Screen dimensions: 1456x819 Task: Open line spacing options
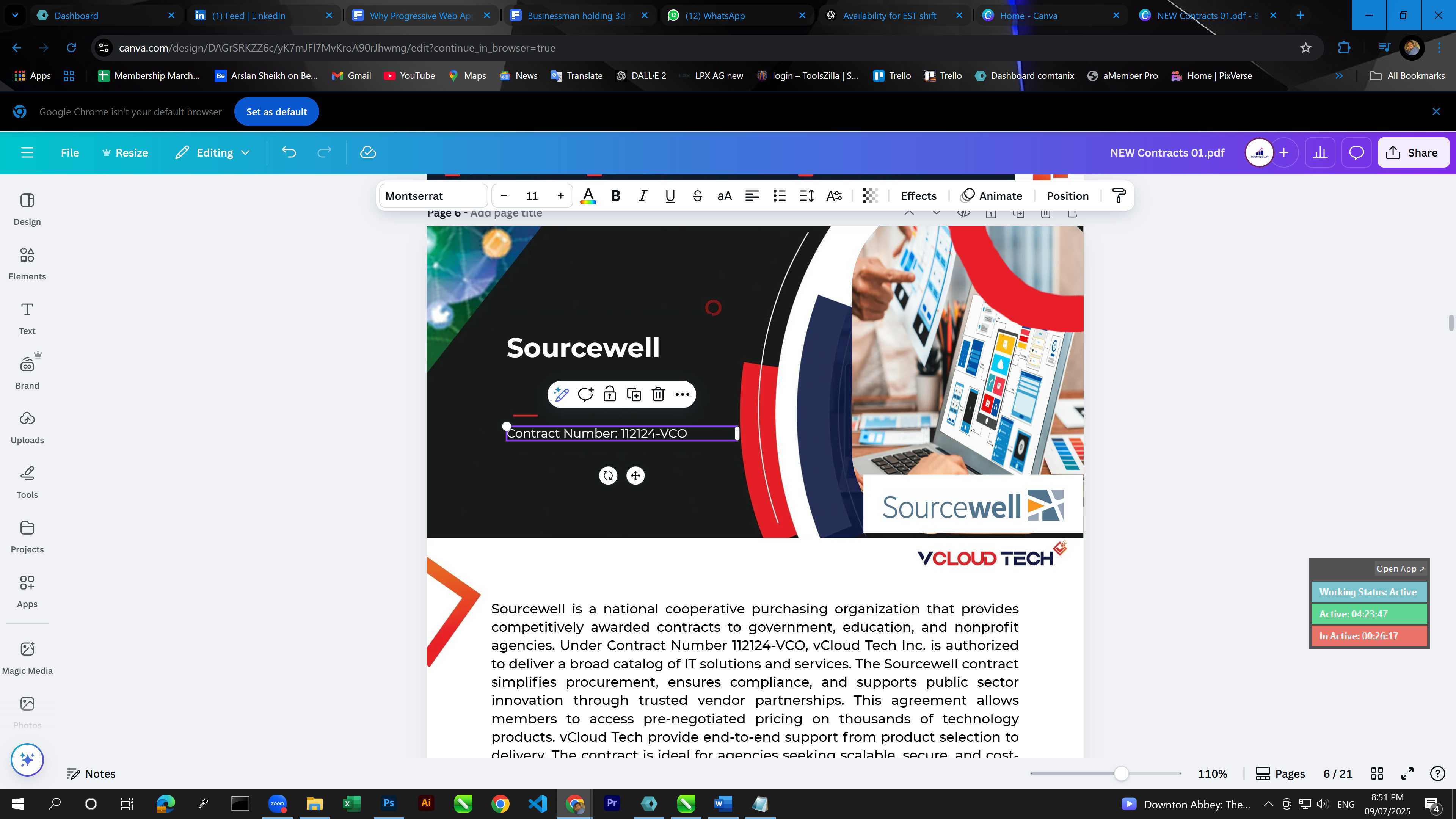806,196
